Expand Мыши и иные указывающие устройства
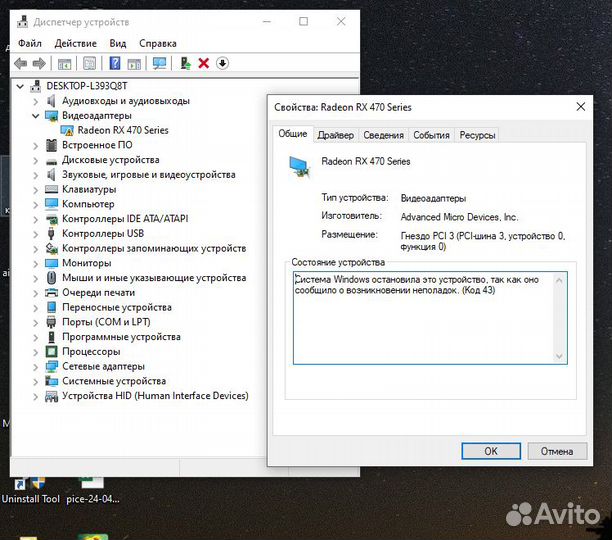Screen dimensions: 612x540 click(36, 278)
